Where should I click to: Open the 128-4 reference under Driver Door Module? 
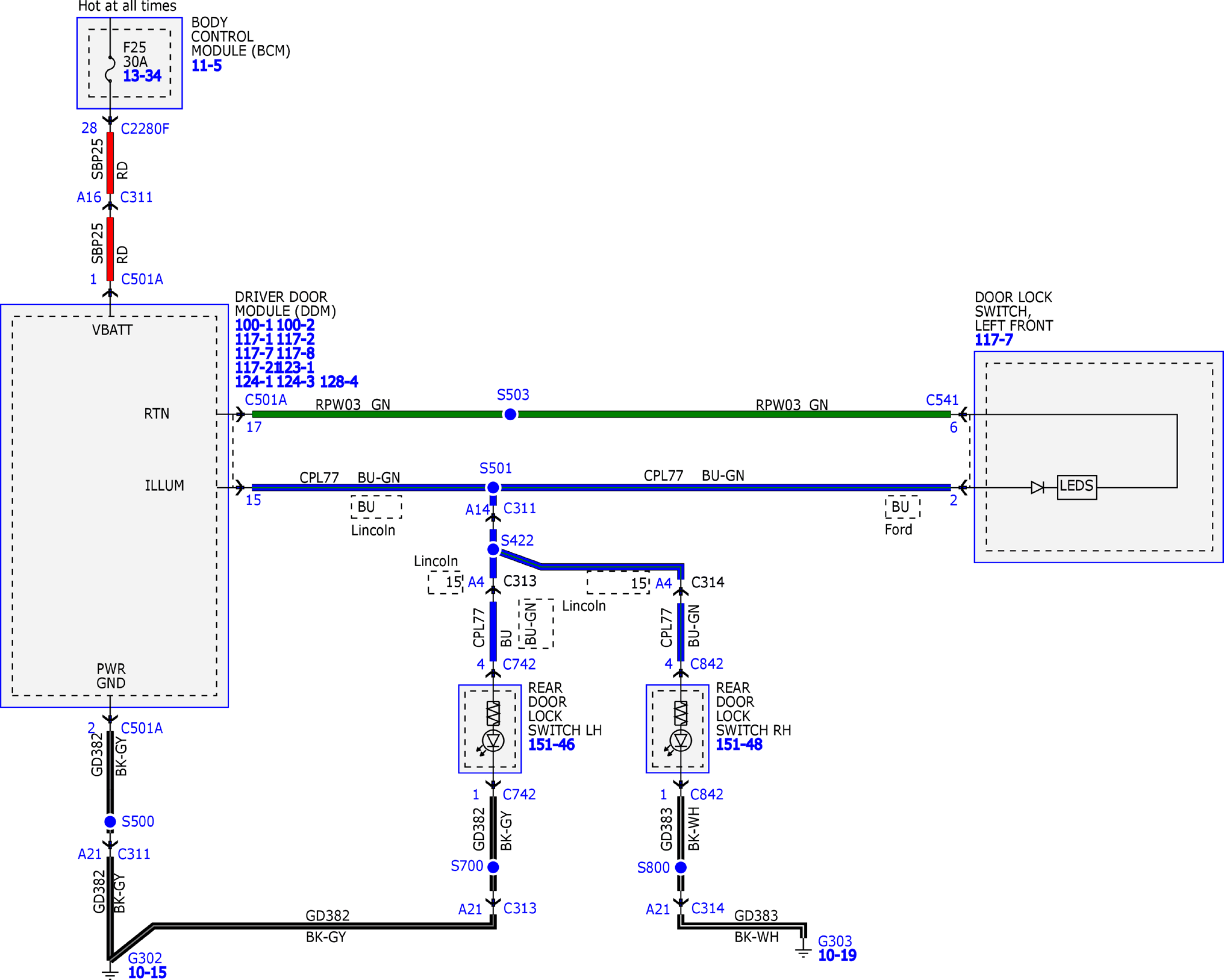[339, 382]
